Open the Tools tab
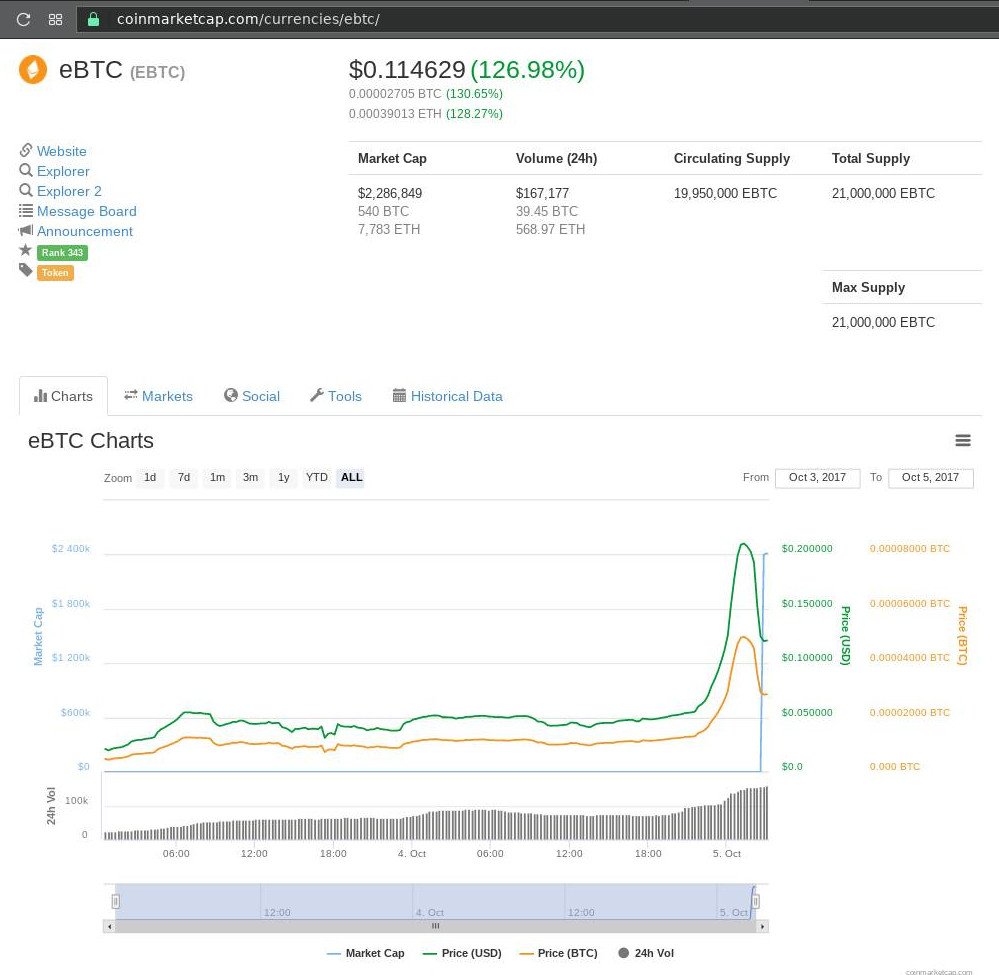 point(336,396)
